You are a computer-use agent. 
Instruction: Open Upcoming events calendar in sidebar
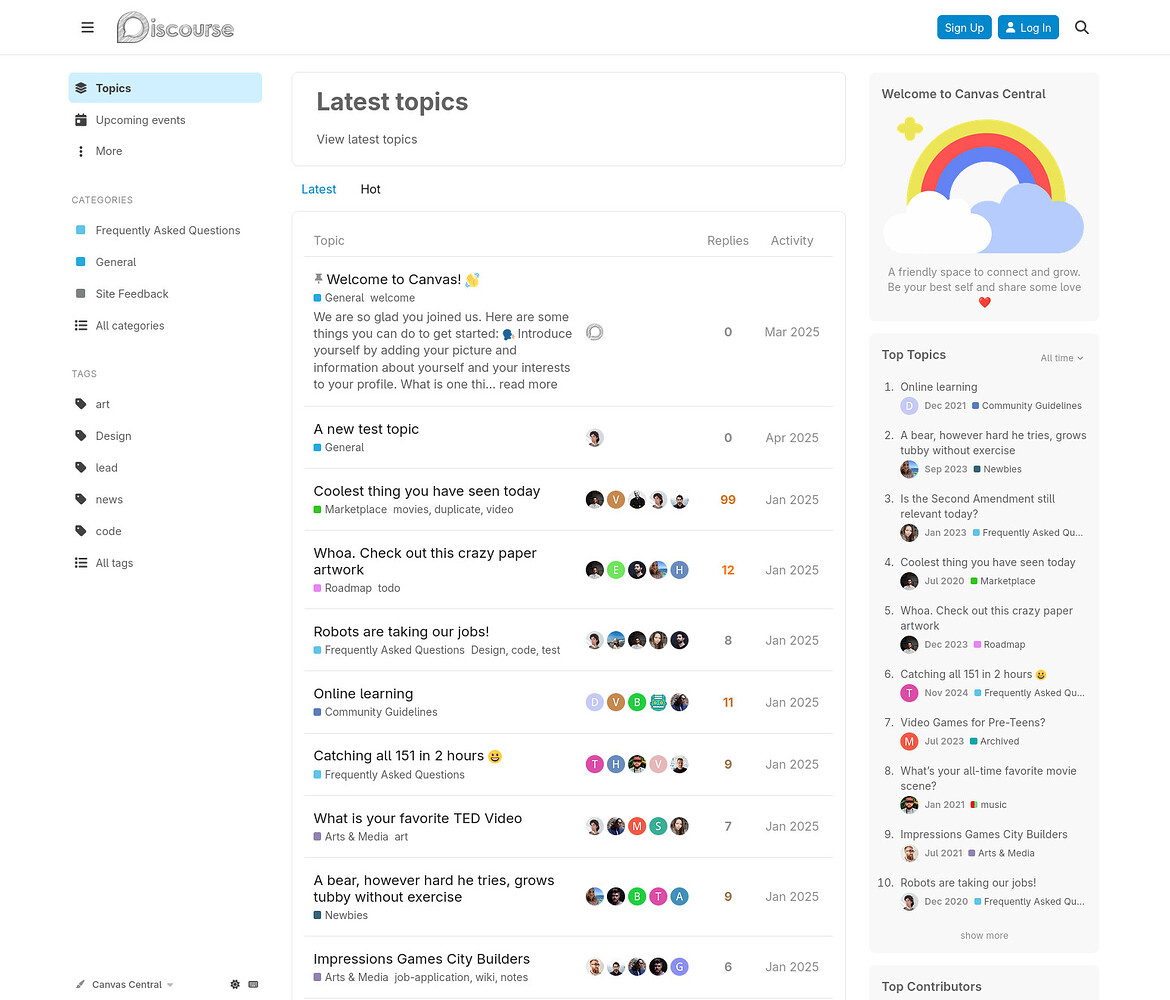coord(140,120)
